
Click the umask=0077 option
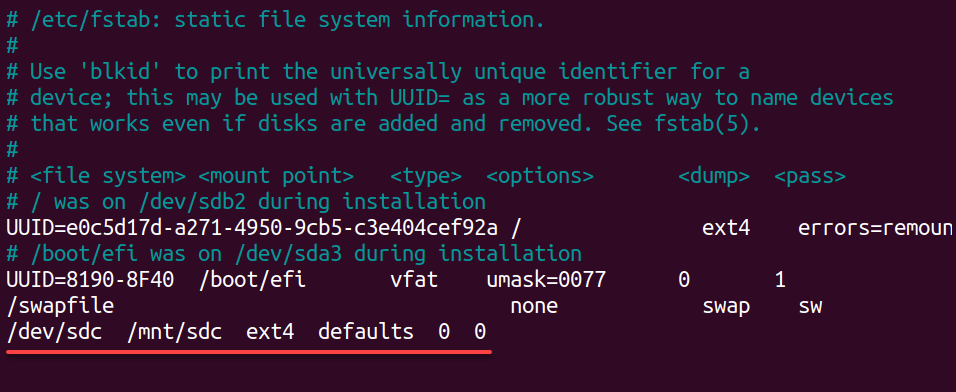pos(546,280)
